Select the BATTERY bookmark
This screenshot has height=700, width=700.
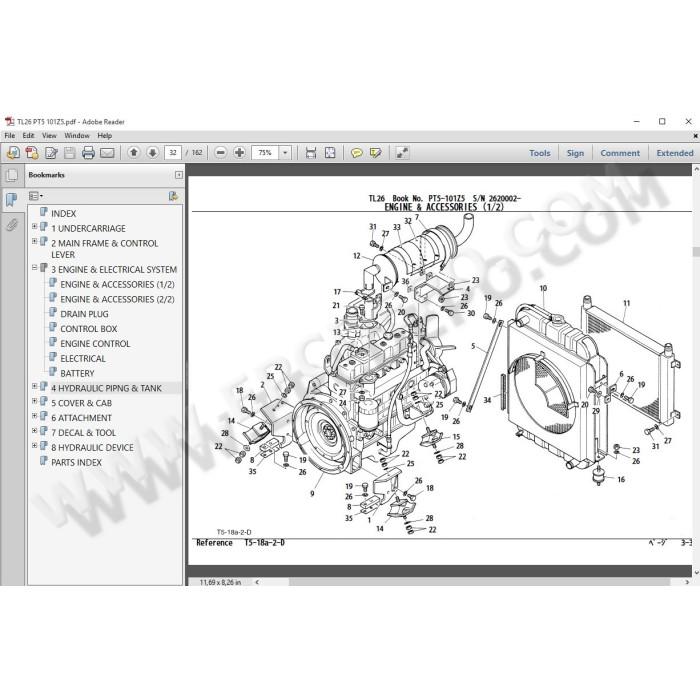point(77,373)
